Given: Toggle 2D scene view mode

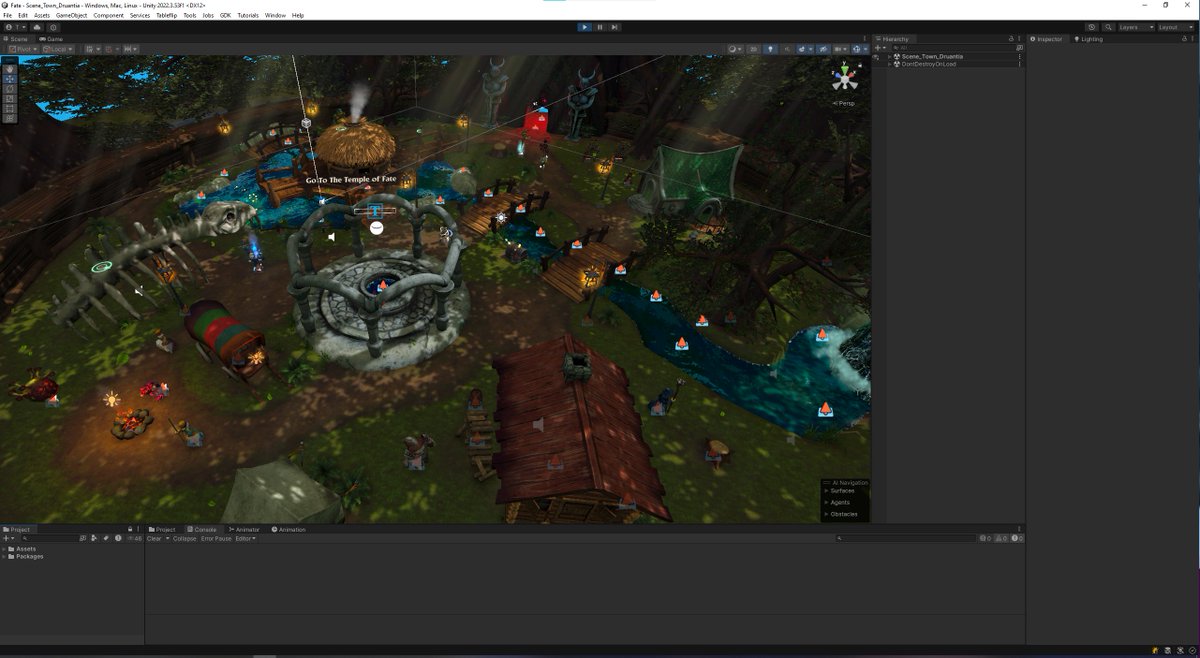Looking at the screenshot, I should [753, 48].
